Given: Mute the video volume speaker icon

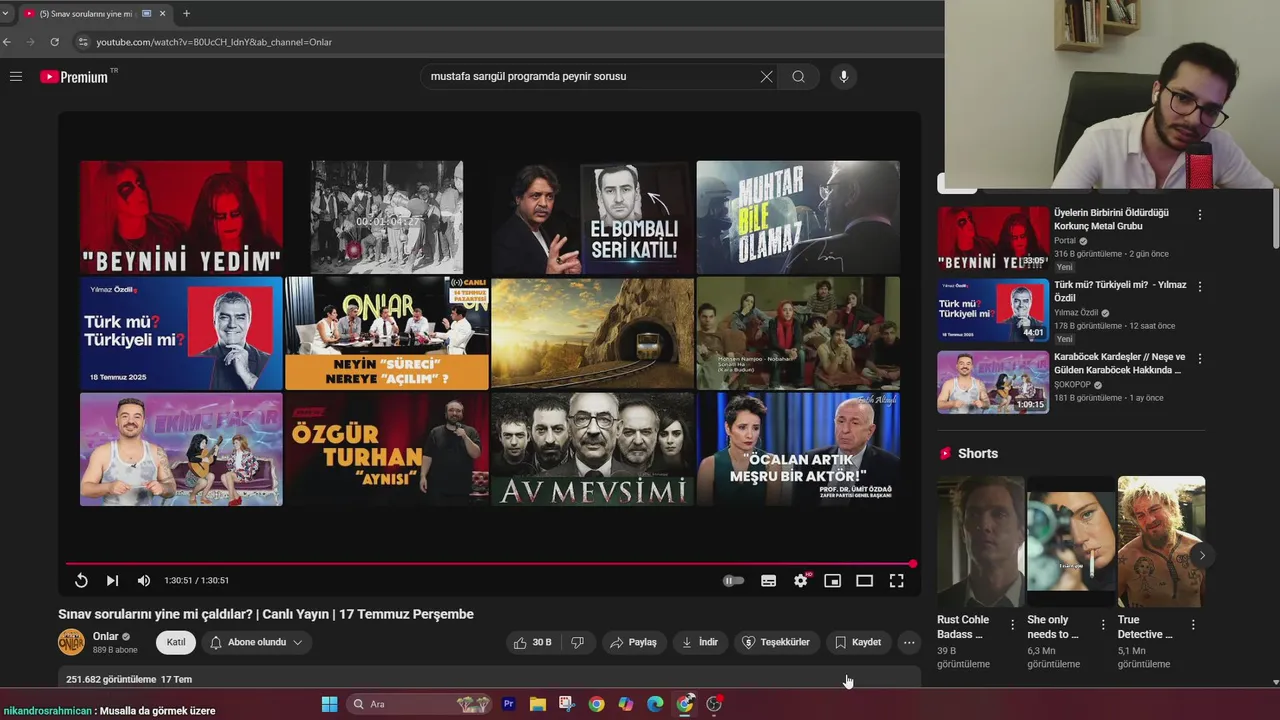Looking at the screenshot, I should [144, 581].
